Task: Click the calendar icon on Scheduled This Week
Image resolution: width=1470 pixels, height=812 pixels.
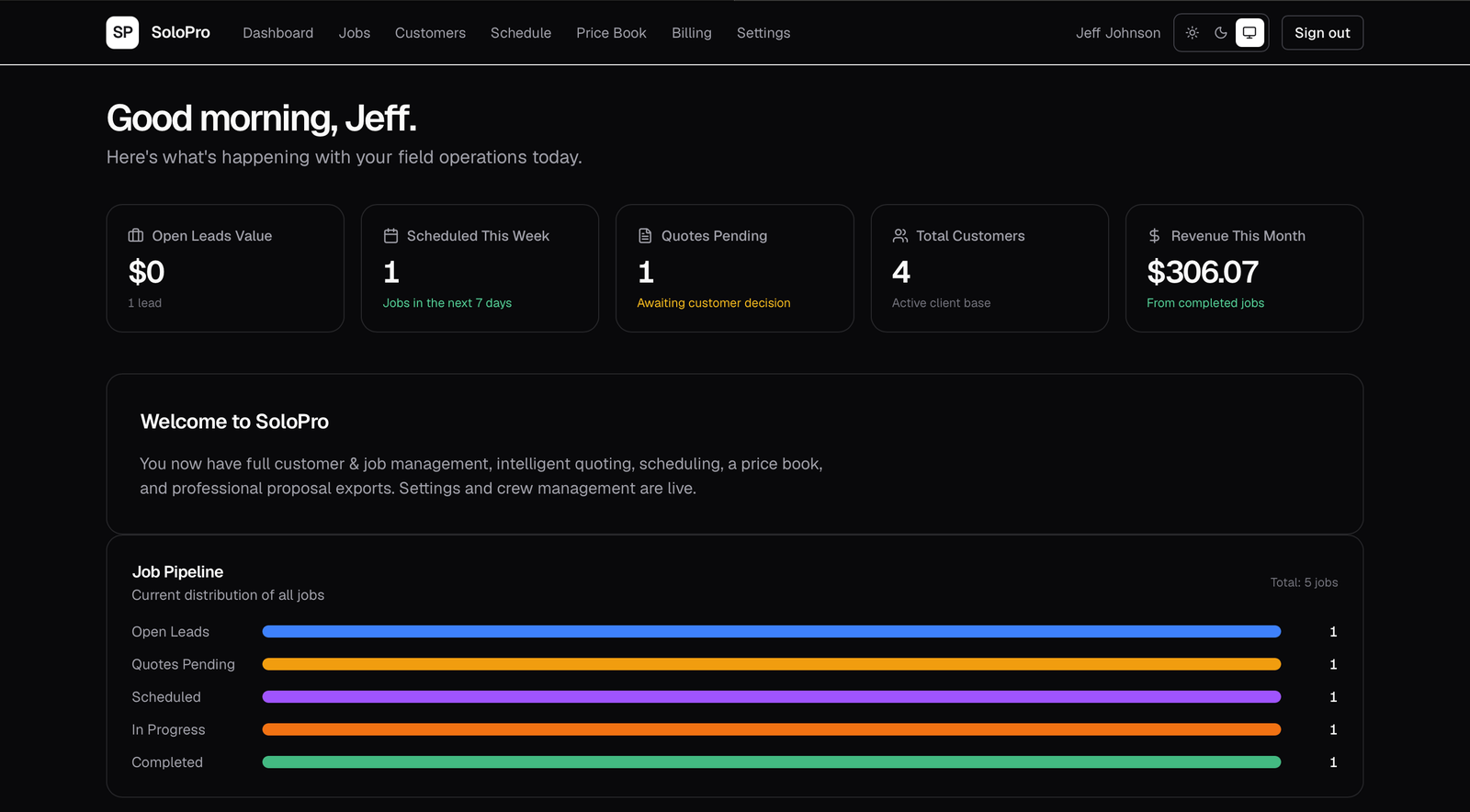Action: pos(390,236)
